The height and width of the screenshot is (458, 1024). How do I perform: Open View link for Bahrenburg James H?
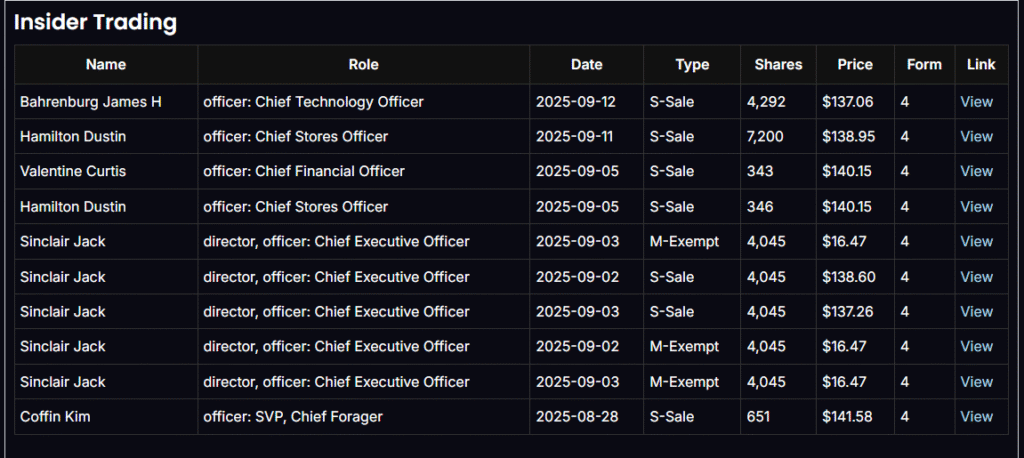pyautogui.click(x=976, y=101)
